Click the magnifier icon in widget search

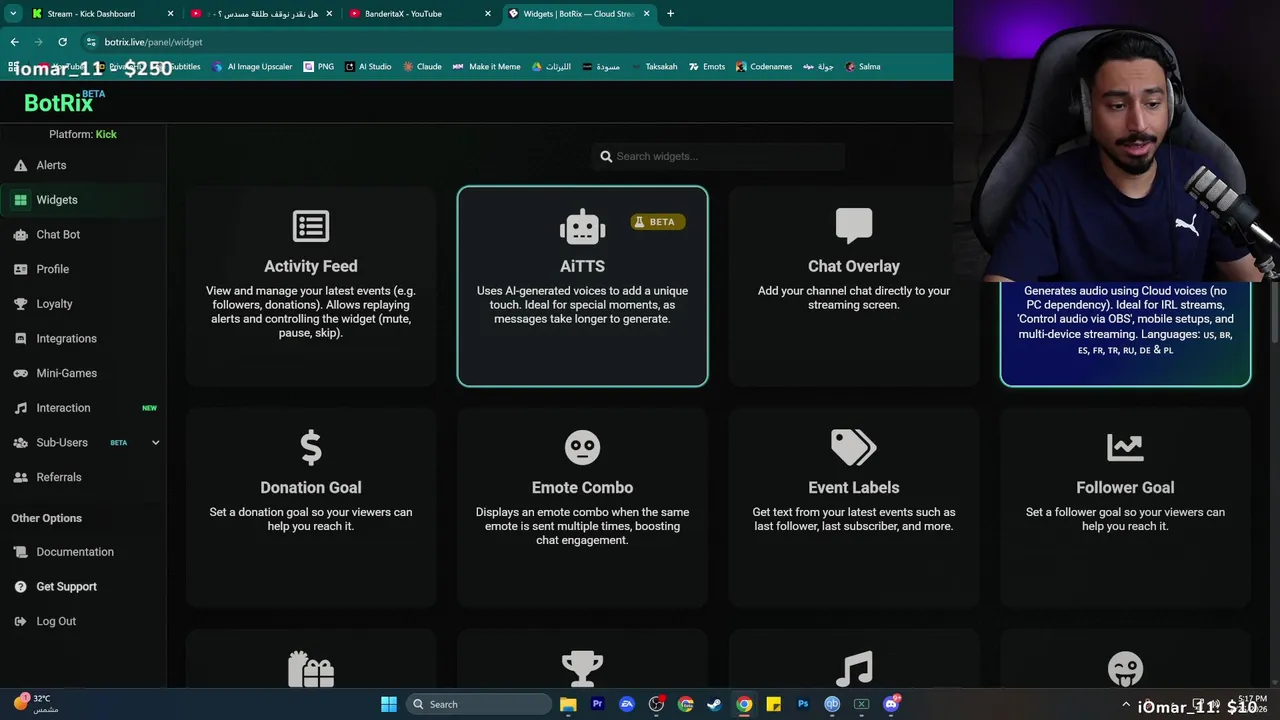pyautogui.click(x=606, y=156)
